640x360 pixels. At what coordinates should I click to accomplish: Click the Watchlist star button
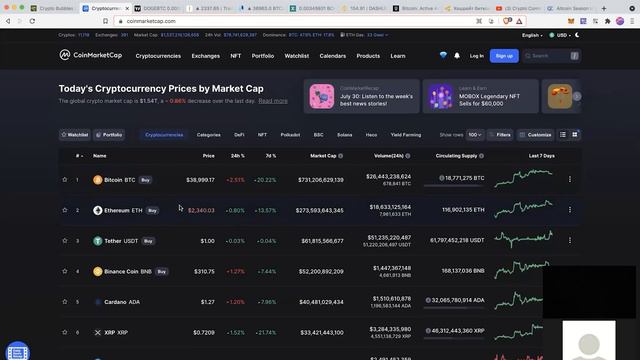coord(75,135)
